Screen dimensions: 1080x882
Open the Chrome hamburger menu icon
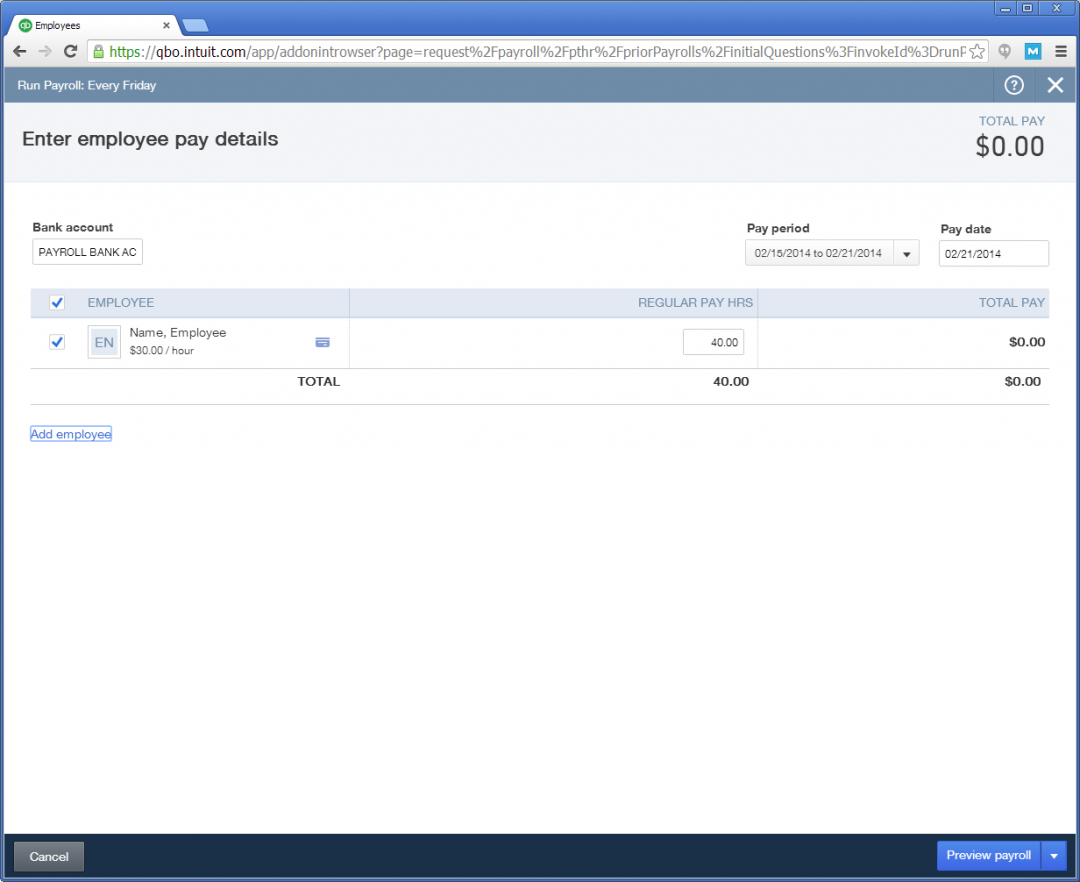click(1061, 51)
